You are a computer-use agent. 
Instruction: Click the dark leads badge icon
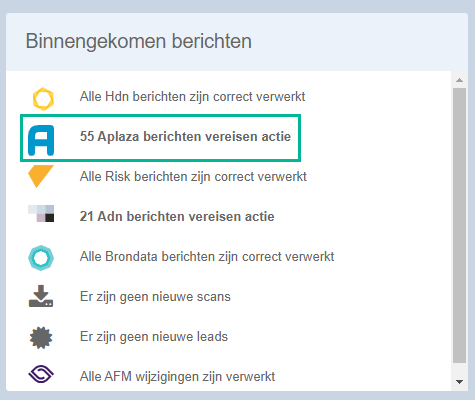(x=41, y=337)
